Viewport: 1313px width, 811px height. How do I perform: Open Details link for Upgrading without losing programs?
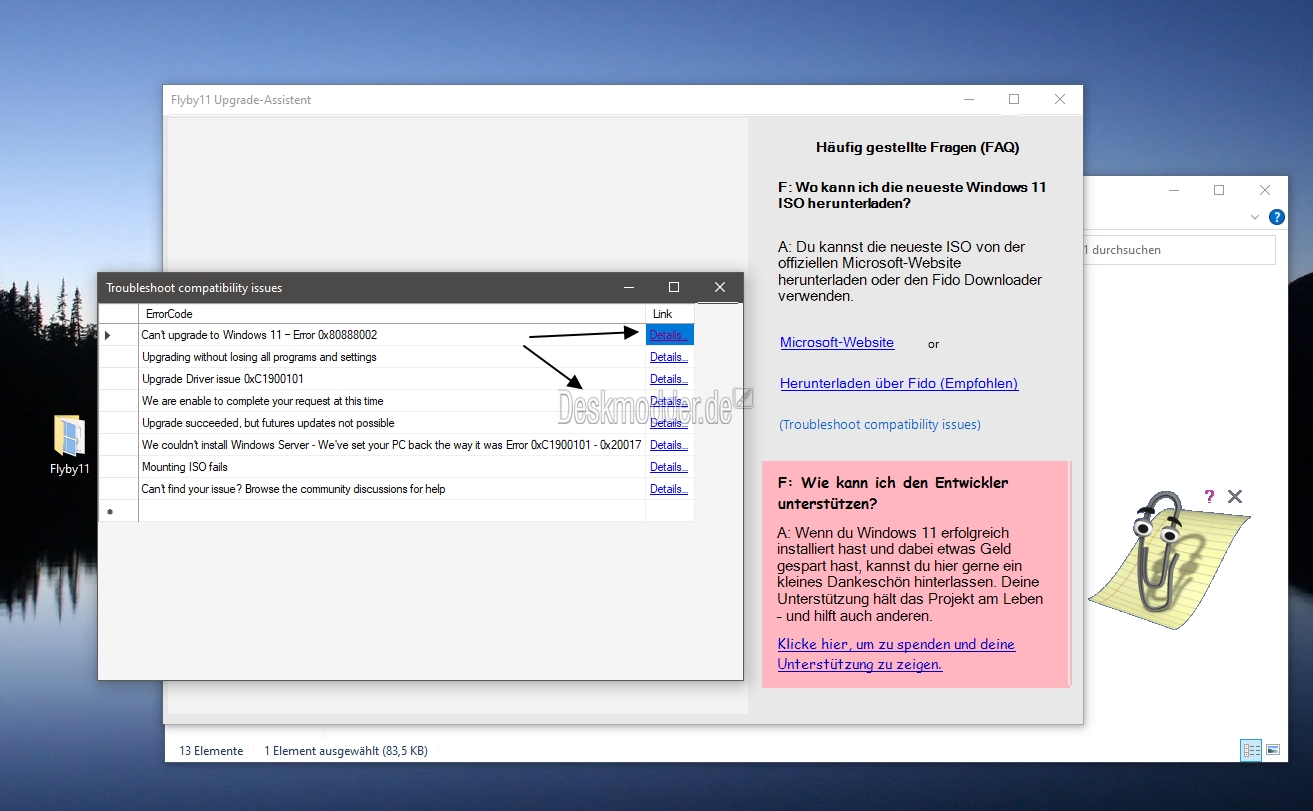pyautogui.click(x=668, y=357)
